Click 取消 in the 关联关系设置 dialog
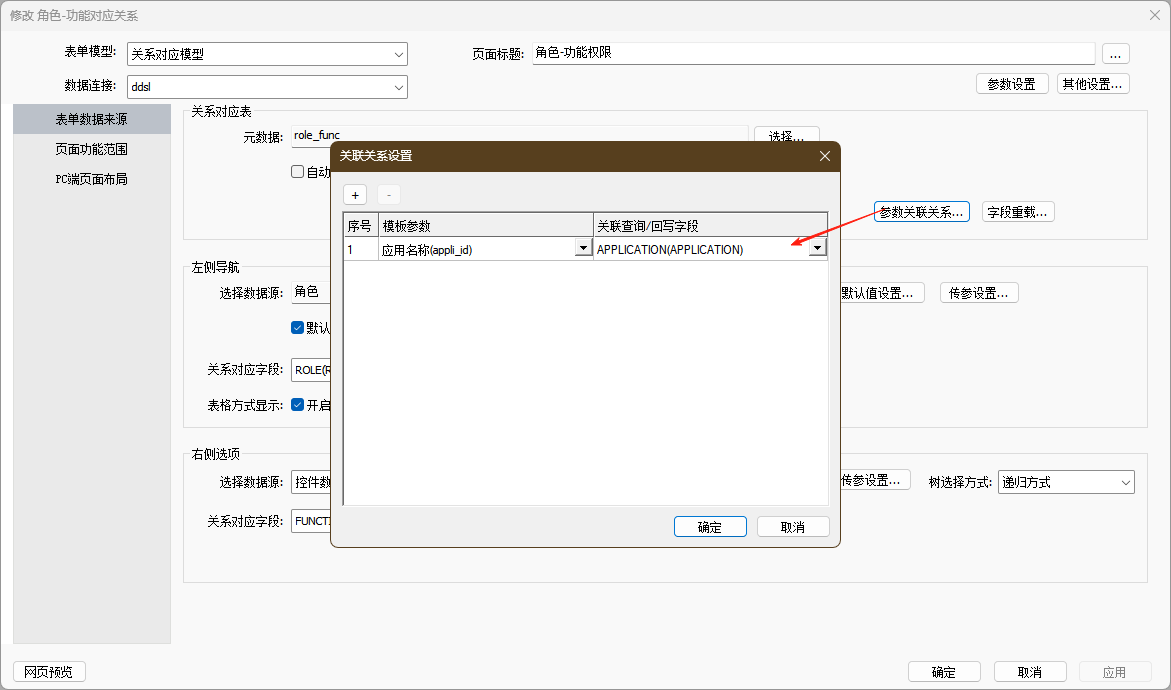Image resolution: width=1171 pixels, height=690 pixels. [793, 527]
